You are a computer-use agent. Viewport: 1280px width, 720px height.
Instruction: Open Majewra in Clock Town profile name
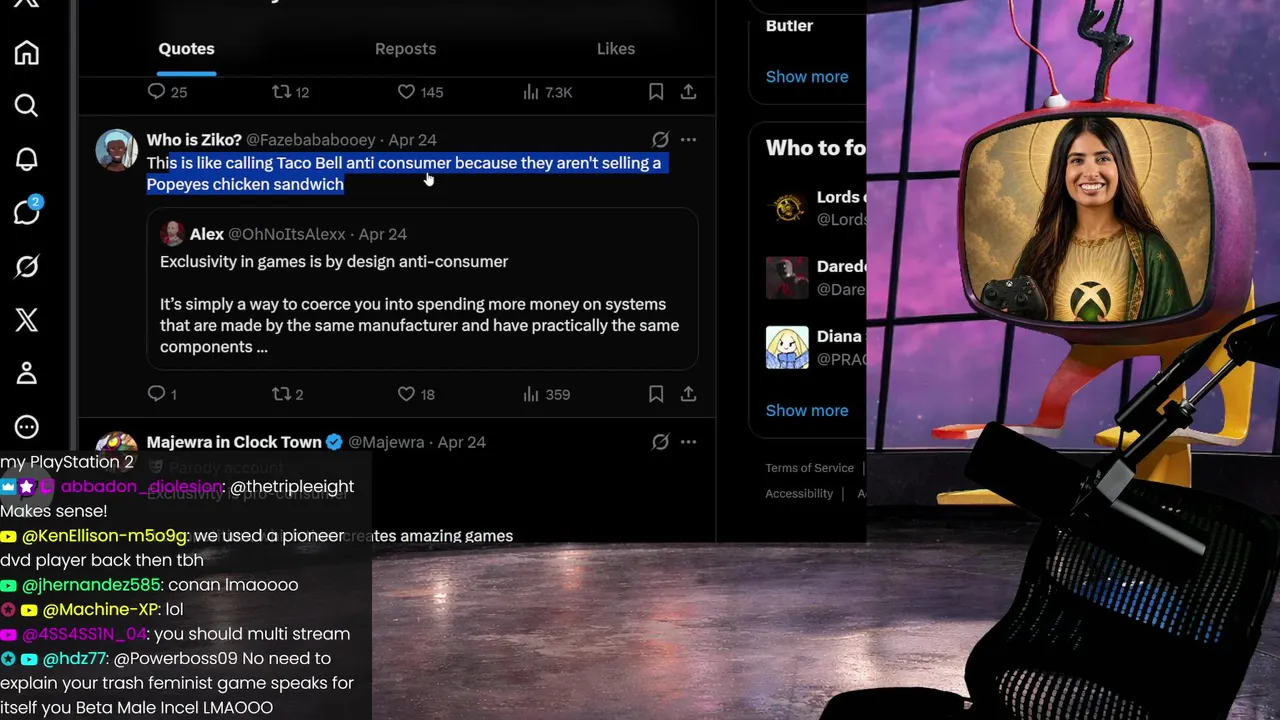(x=234, y=442)
